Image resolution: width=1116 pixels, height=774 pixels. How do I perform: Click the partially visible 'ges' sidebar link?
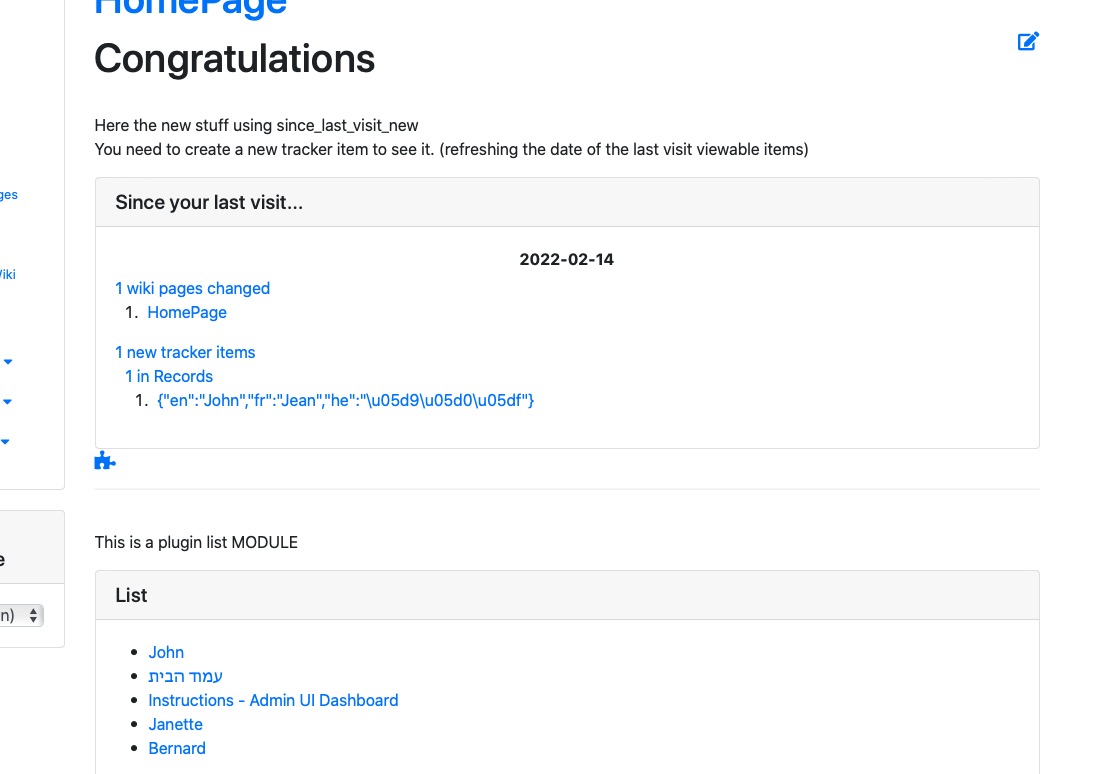point(9,195)
